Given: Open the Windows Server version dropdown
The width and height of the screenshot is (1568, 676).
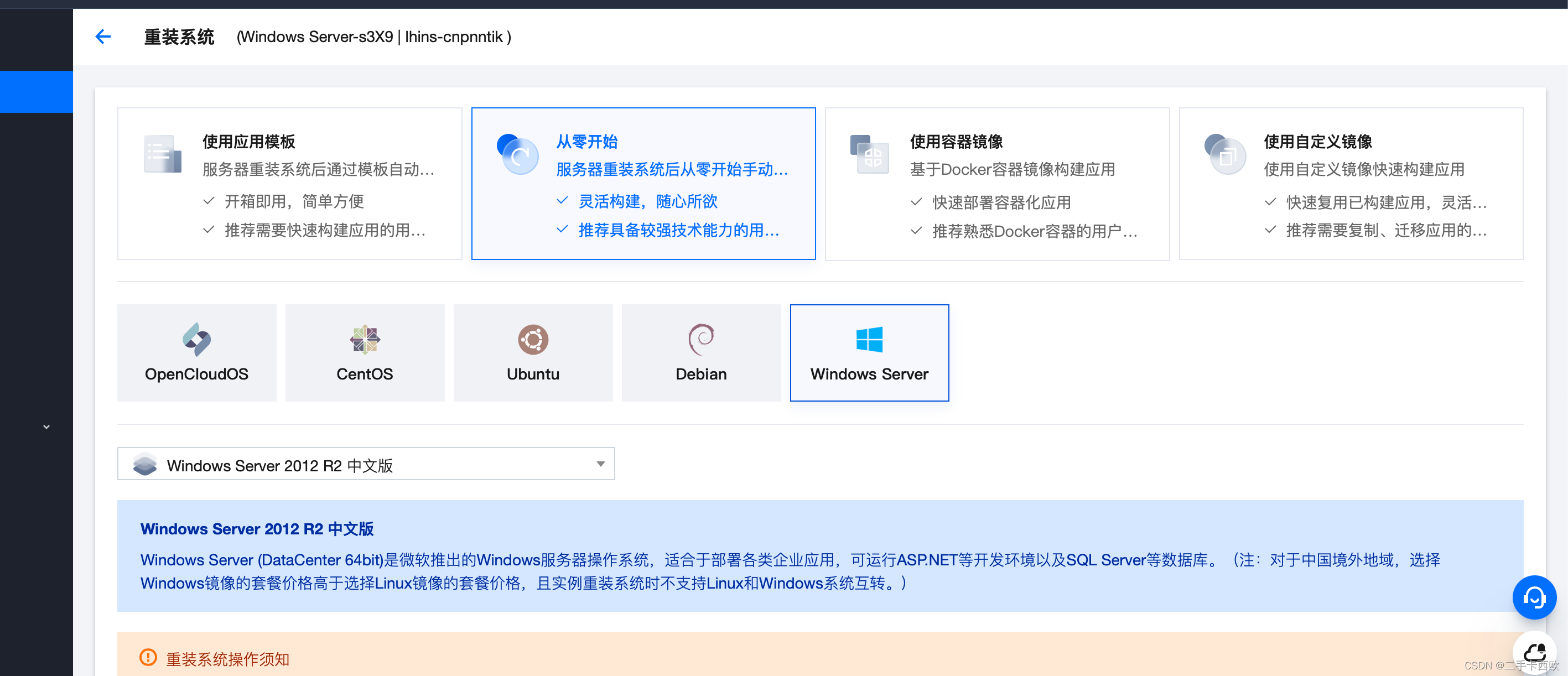Looking at the screenshot, I should pos(600,464).
